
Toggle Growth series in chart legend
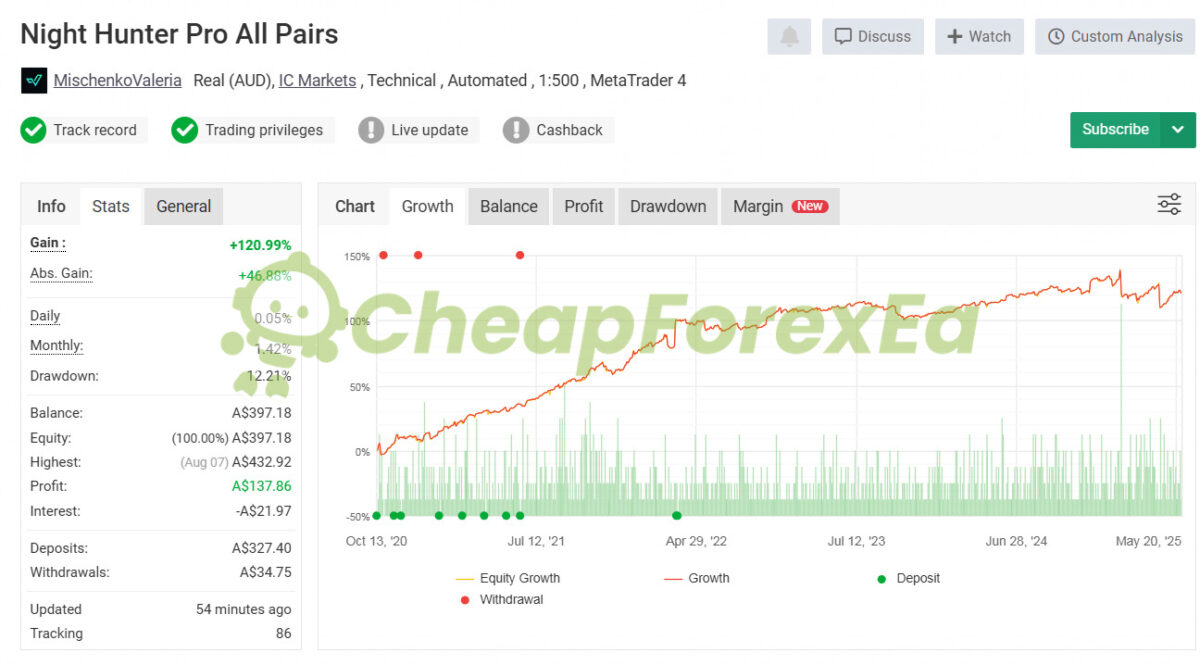(697, 578)
